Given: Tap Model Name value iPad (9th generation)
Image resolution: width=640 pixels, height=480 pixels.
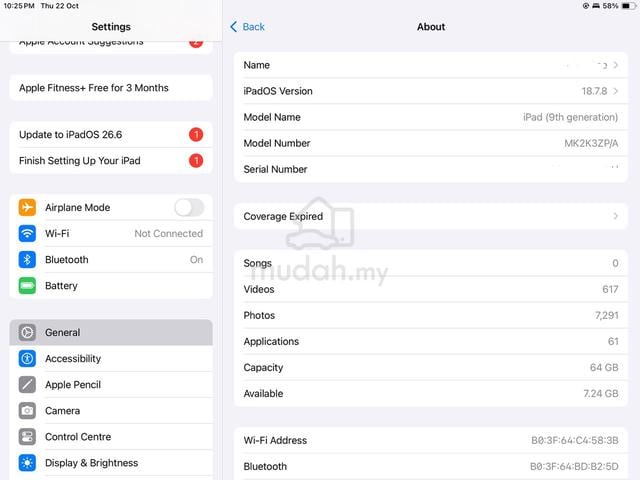Looking at the screenshot, I should click(x=570, y=117).
